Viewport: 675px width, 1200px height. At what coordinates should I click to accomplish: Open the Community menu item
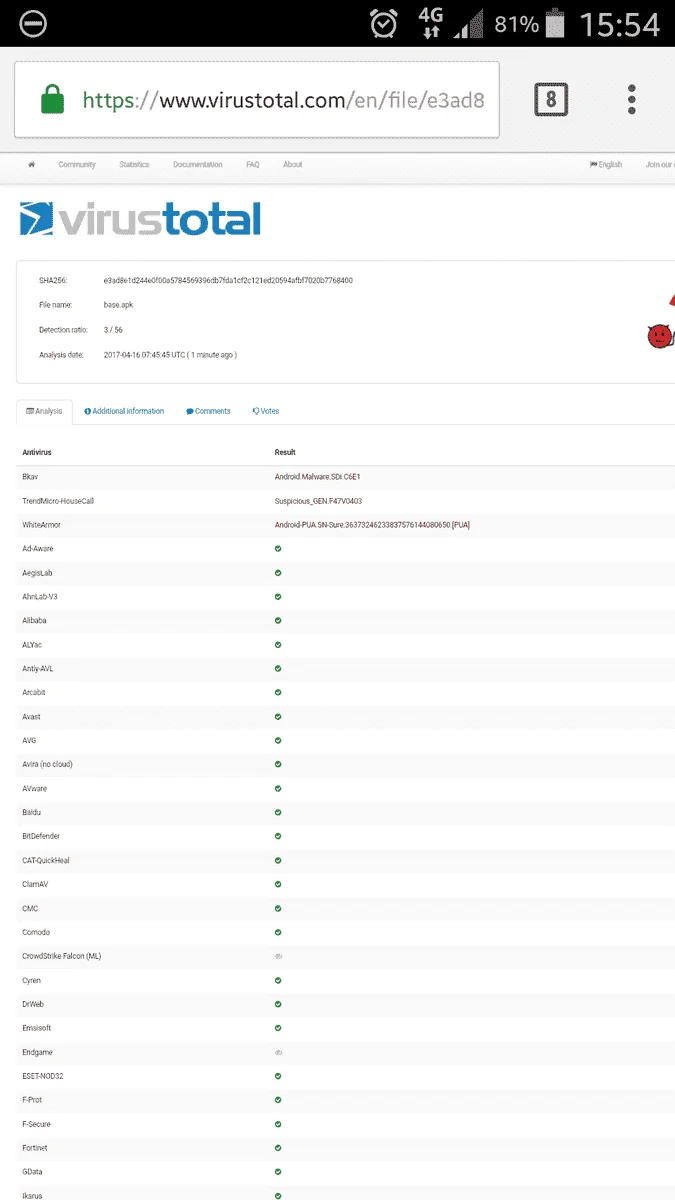coord(77,164)
